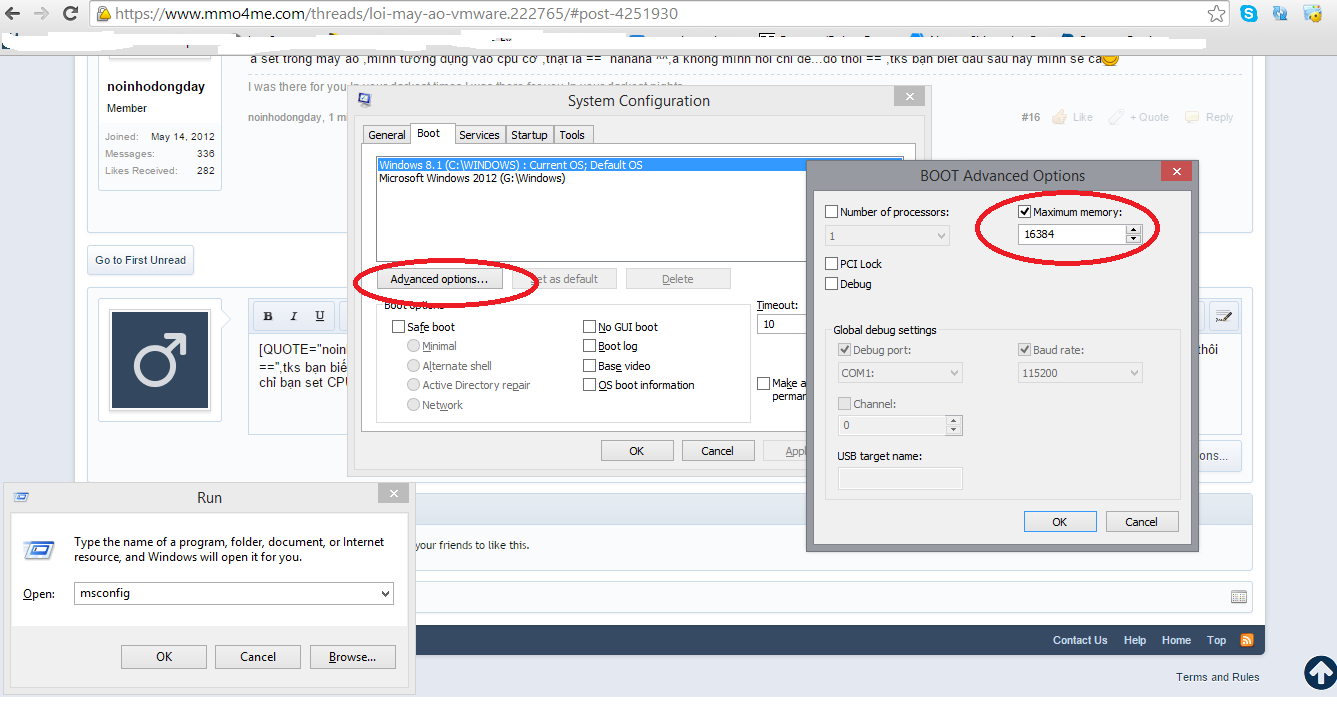
Task: Apply bold formatting in the reply editor
Action: click(x=268, y=316)
